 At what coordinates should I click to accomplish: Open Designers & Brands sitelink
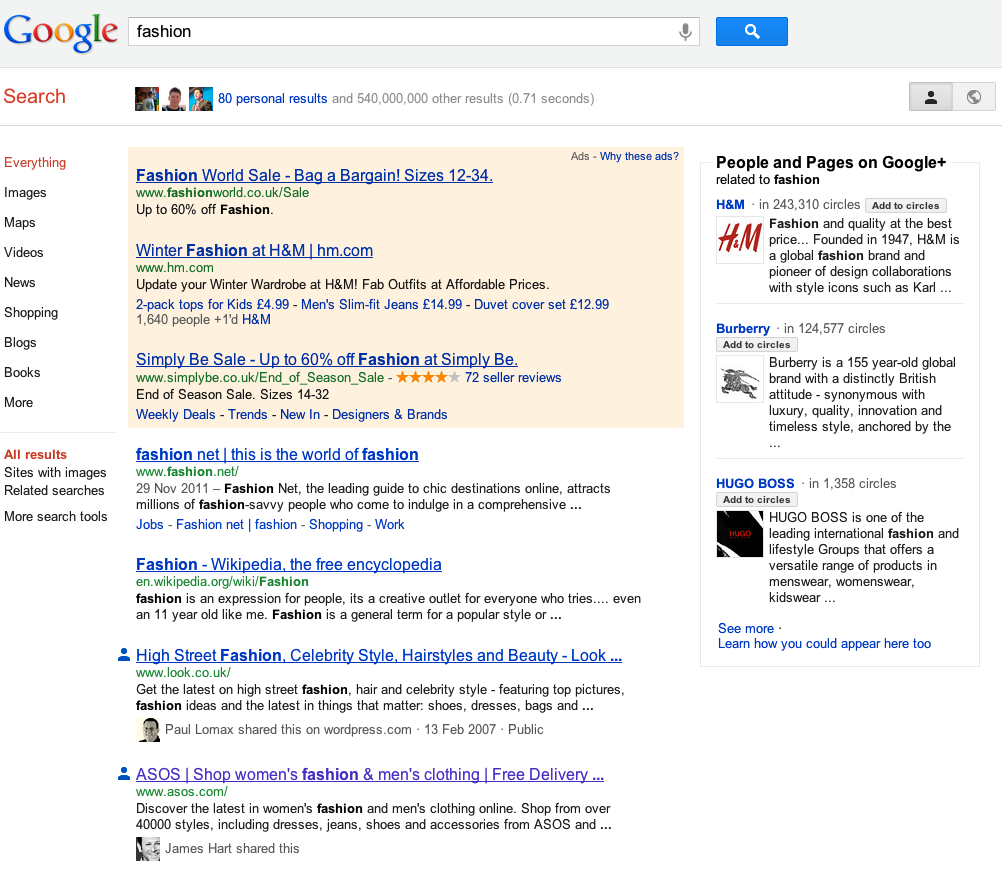click(389, 414)
